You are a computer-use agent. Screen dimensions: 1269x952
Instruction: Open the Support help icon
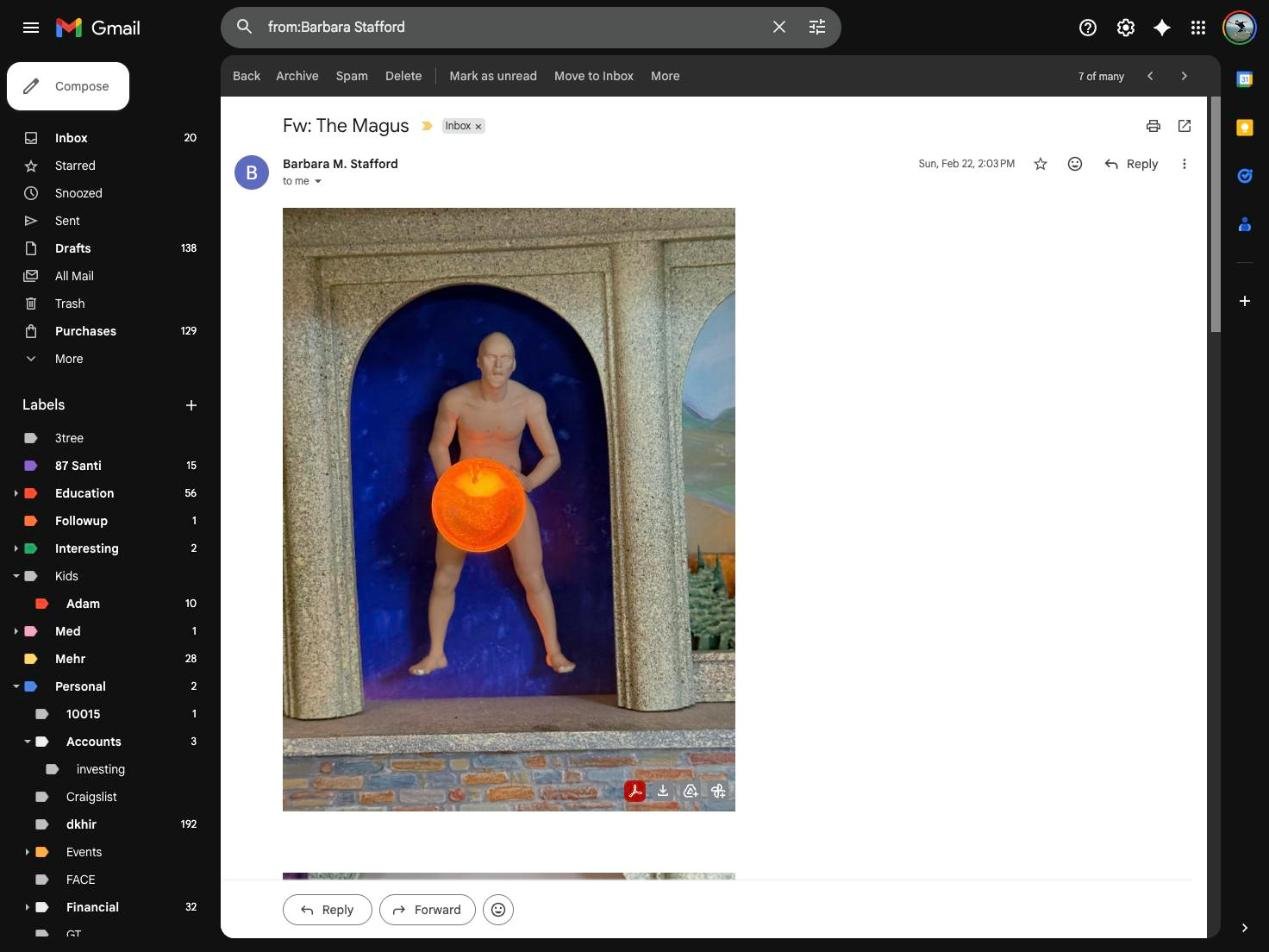tap(1088, 27)
